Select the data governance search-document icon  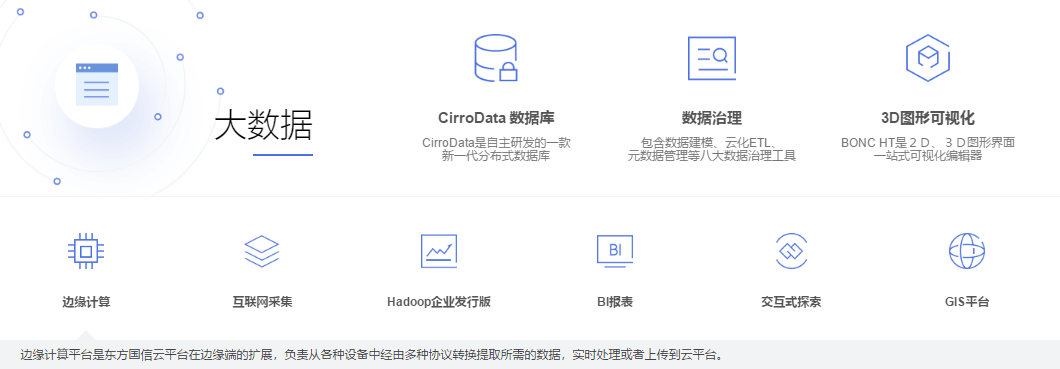click(x=711, y=59)
